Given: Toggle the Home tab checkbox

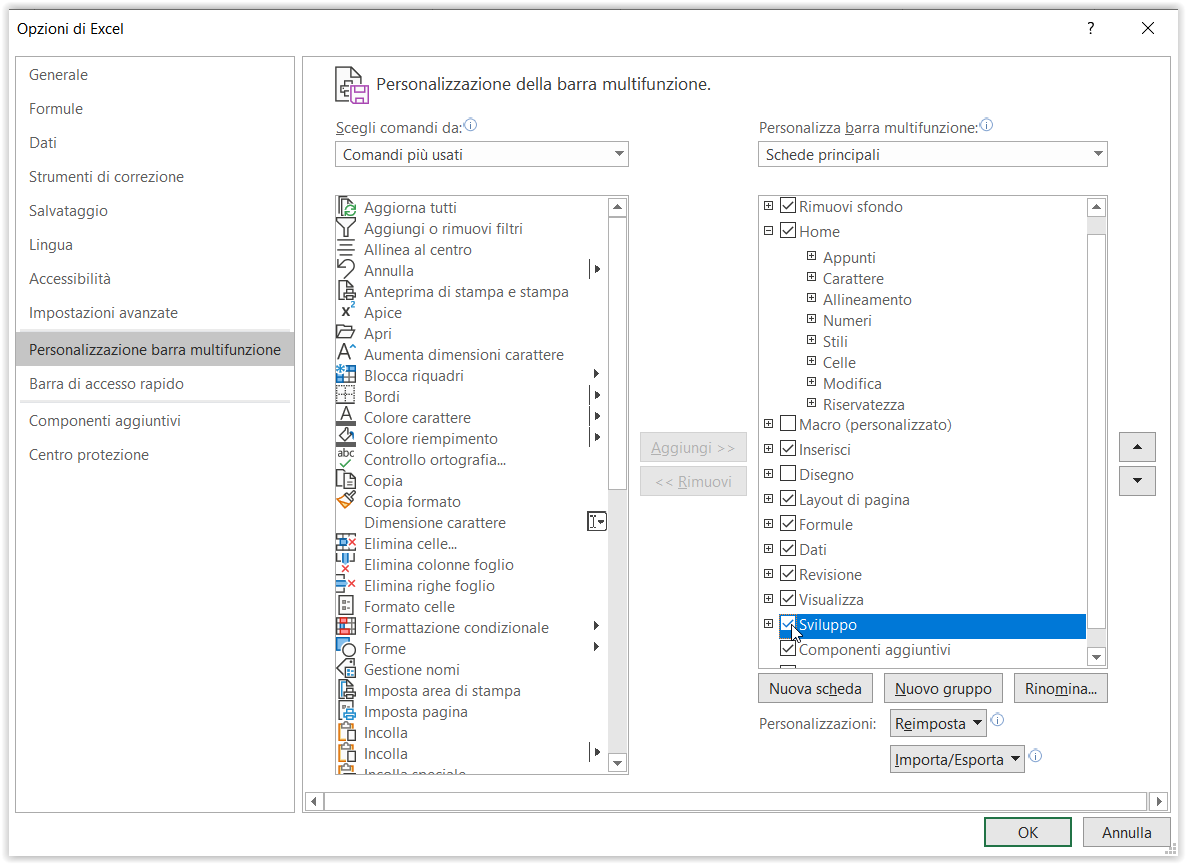Looking at the screenshot, I should pyautogui.click(x=788, y=231).
